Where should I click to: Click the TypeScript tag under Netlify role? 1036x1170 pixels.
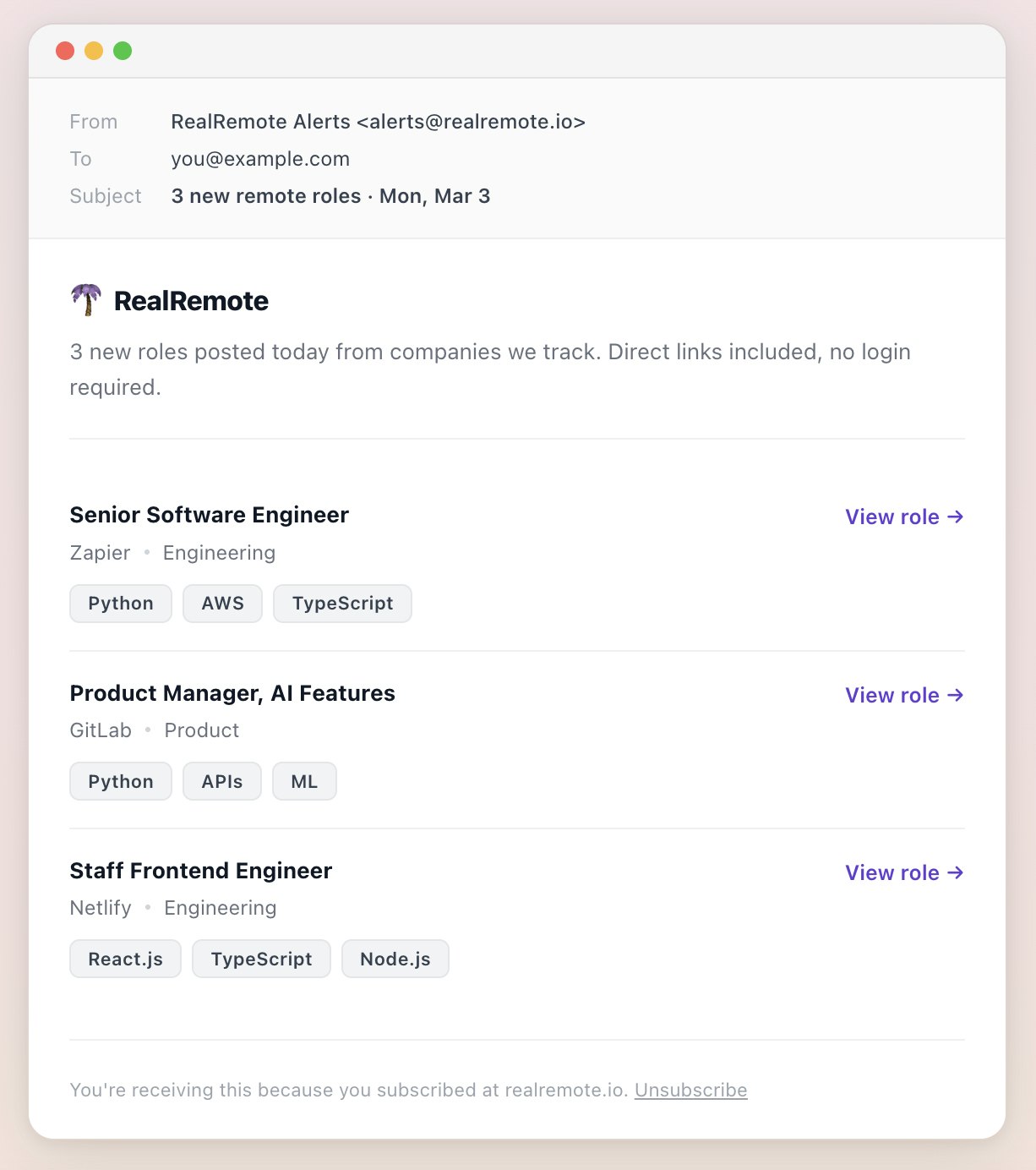pos(261,959)
